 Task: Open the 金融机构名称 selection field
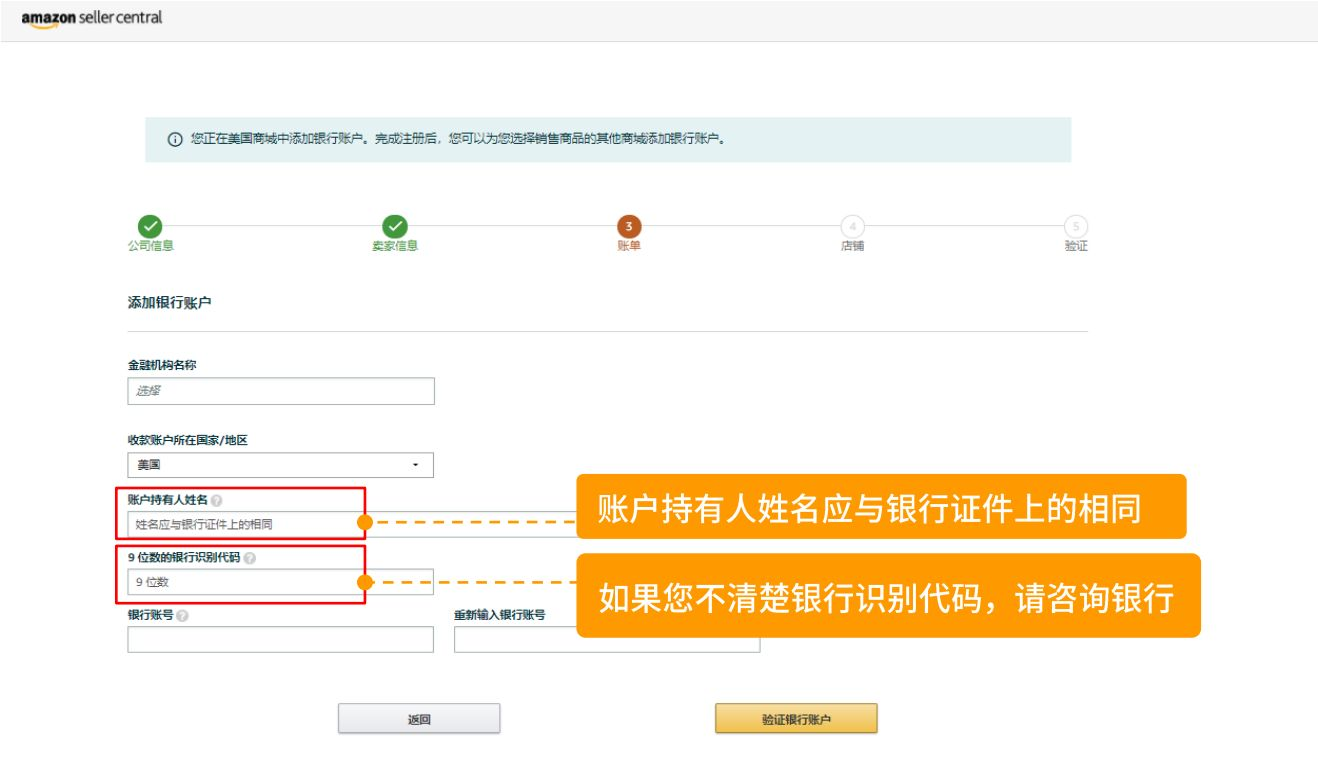(x=280, y=391)
